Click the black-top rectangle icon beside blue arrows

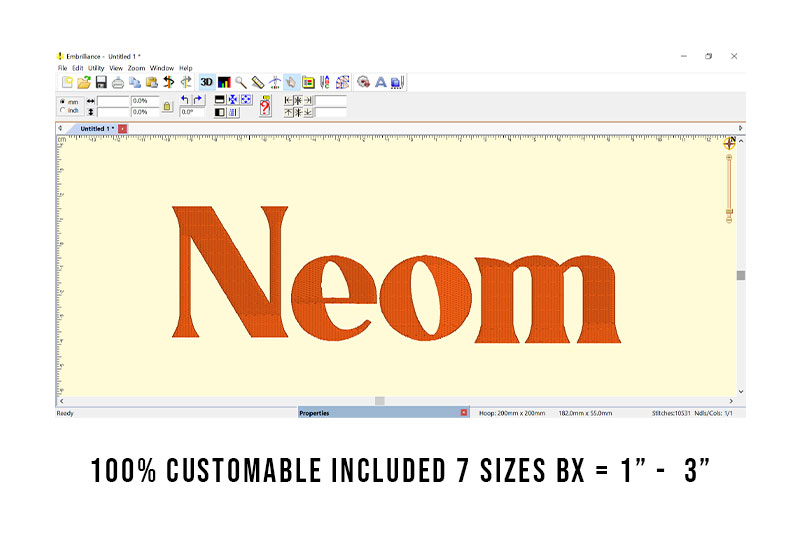pyautogui.click(x=220, y=99)
